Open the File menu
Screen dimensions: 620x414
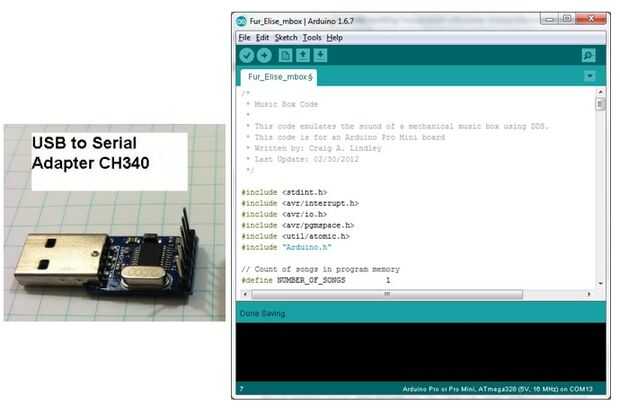click(x=244, y=38)
